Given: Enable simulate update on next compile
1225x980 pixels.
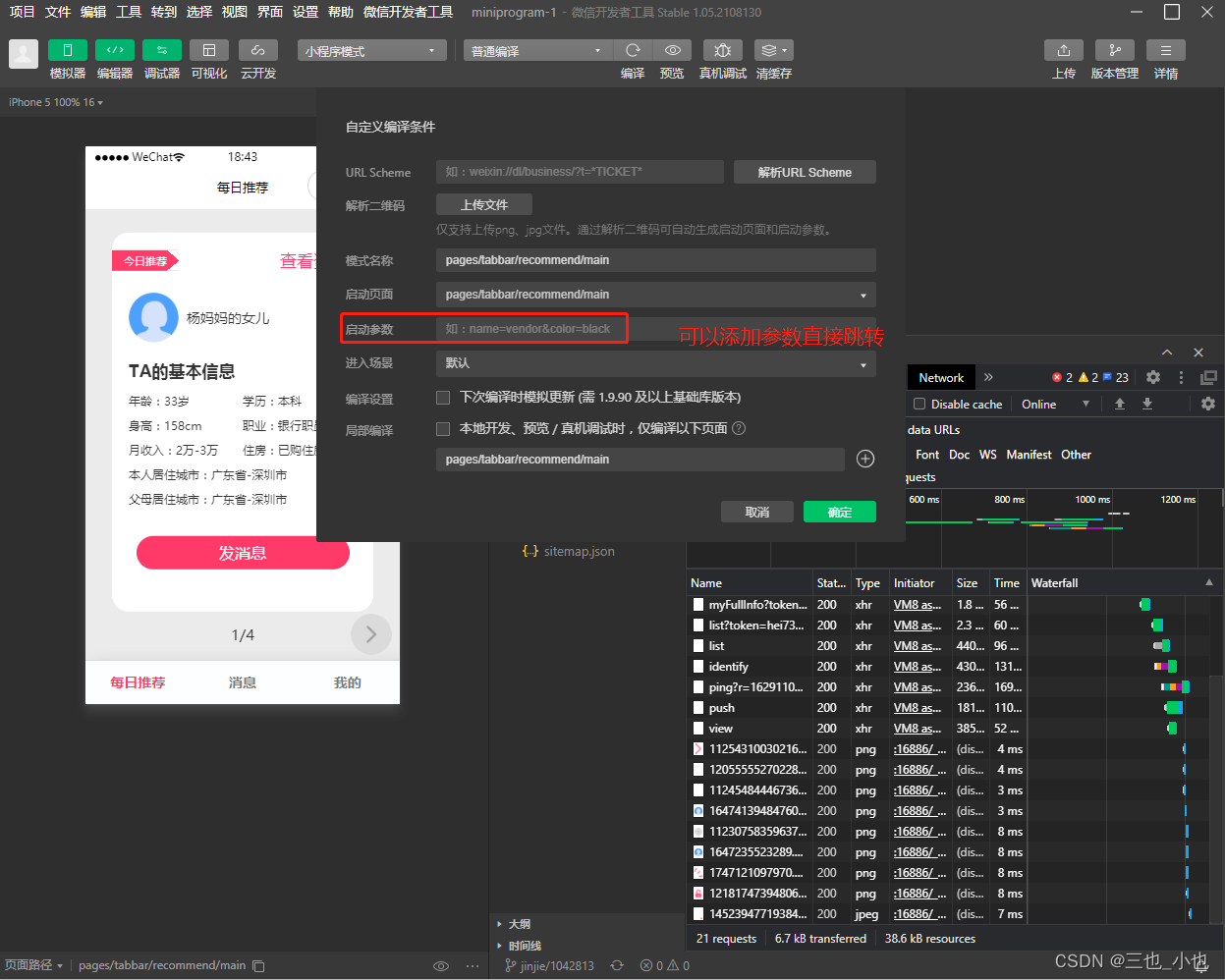Looking at the screenshot, I should pyautogui.click(x=443, y=398).
